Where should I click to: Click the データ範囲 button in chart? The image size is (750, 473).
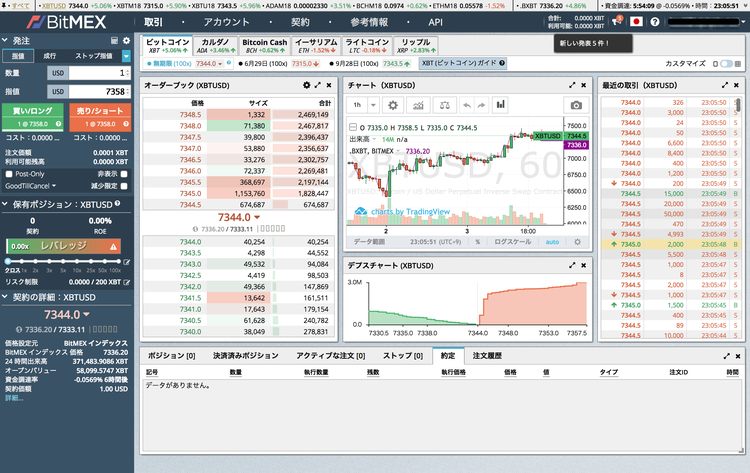(x=369, y=242)
